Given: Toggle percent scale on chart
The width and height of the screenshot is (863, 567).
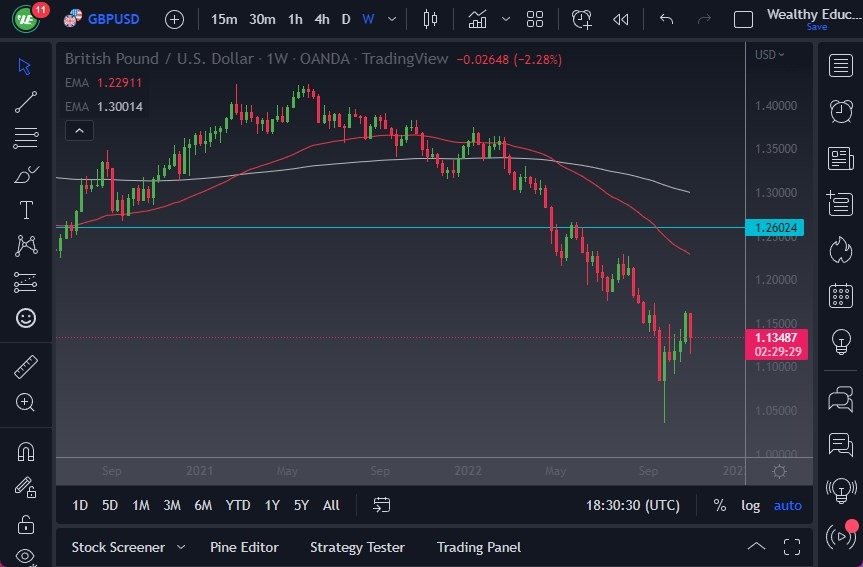Looking at the screenshot, I should click(x=719, y=505).
